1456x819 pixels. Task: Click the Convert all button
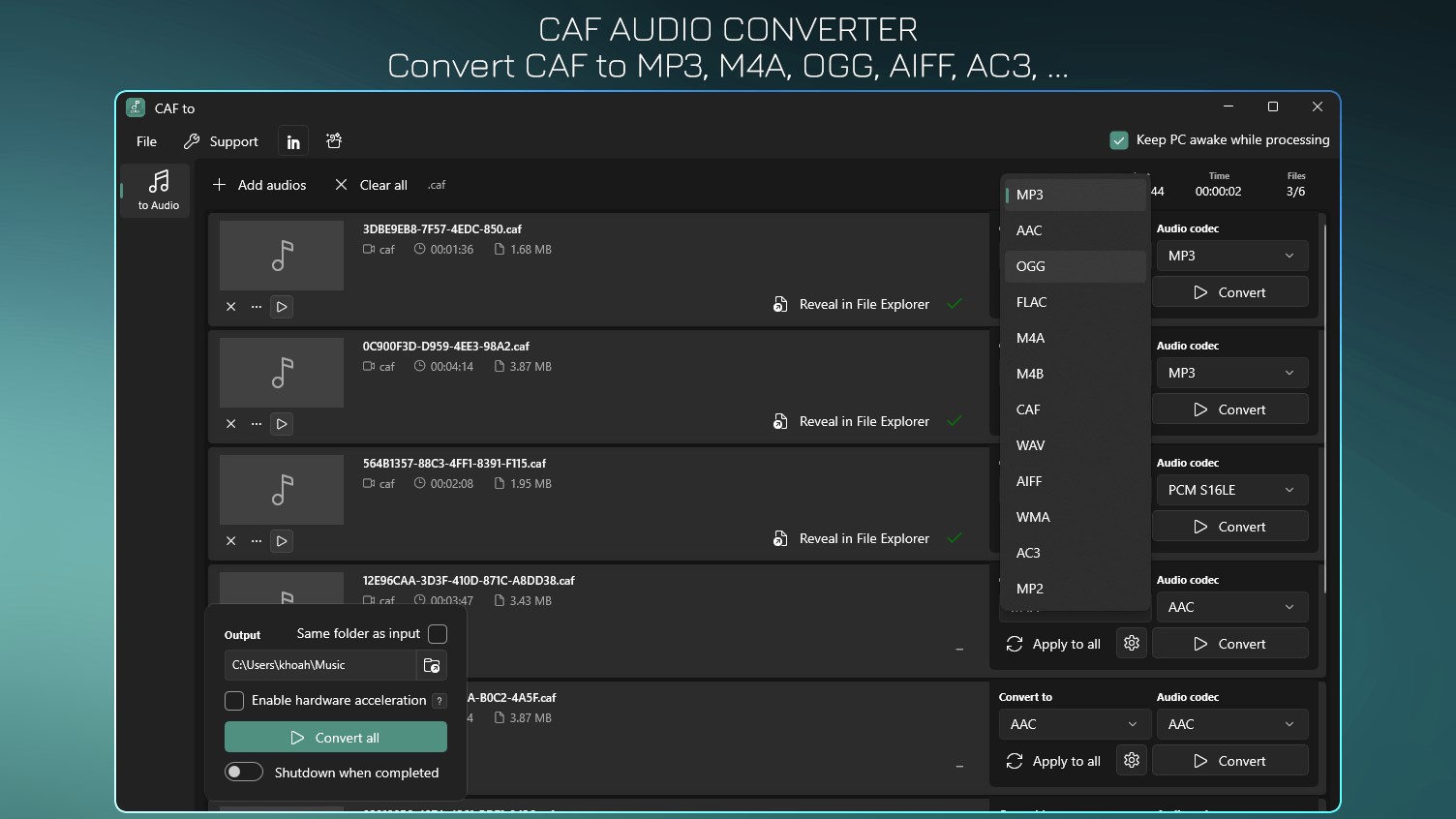pyautogui.click(x=335, y=736)
